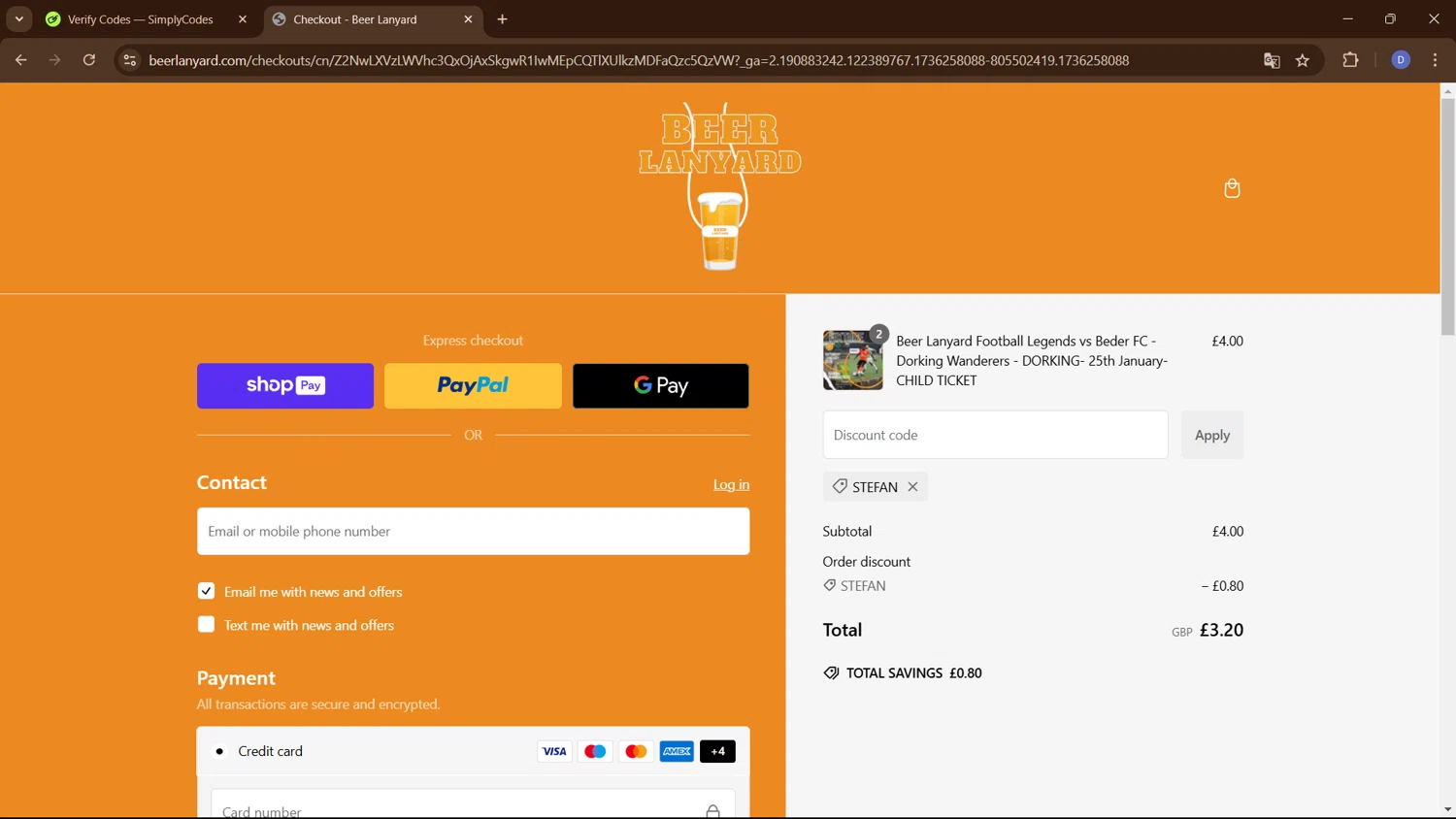Click the Maestro card icon

click(595, 751)
